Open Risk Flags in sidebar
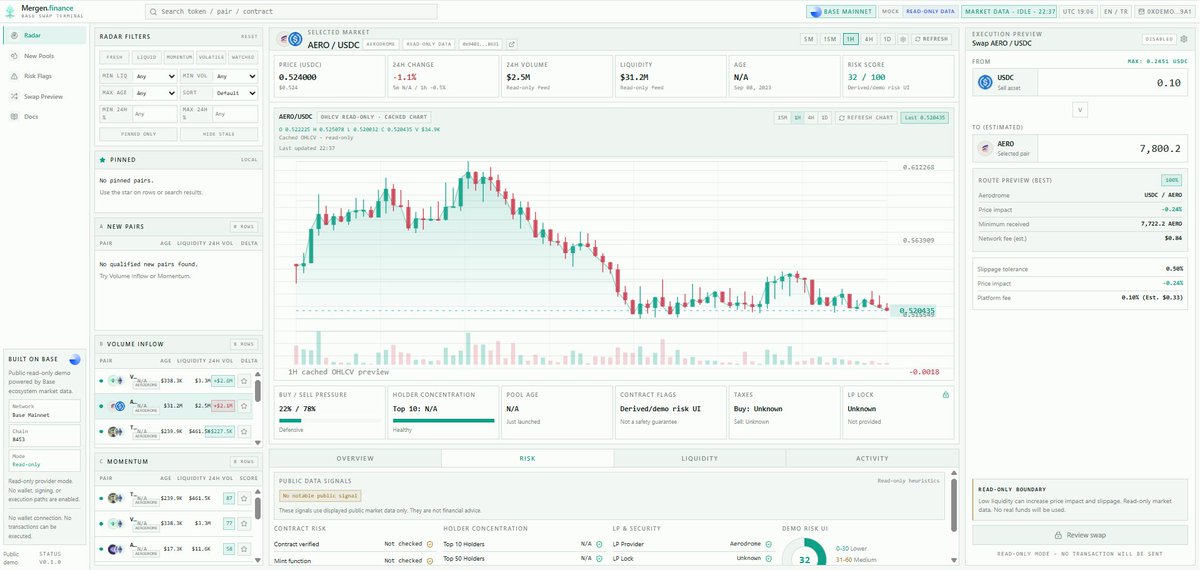Screen dimensions: 1200x570 (x=44, y=76)
